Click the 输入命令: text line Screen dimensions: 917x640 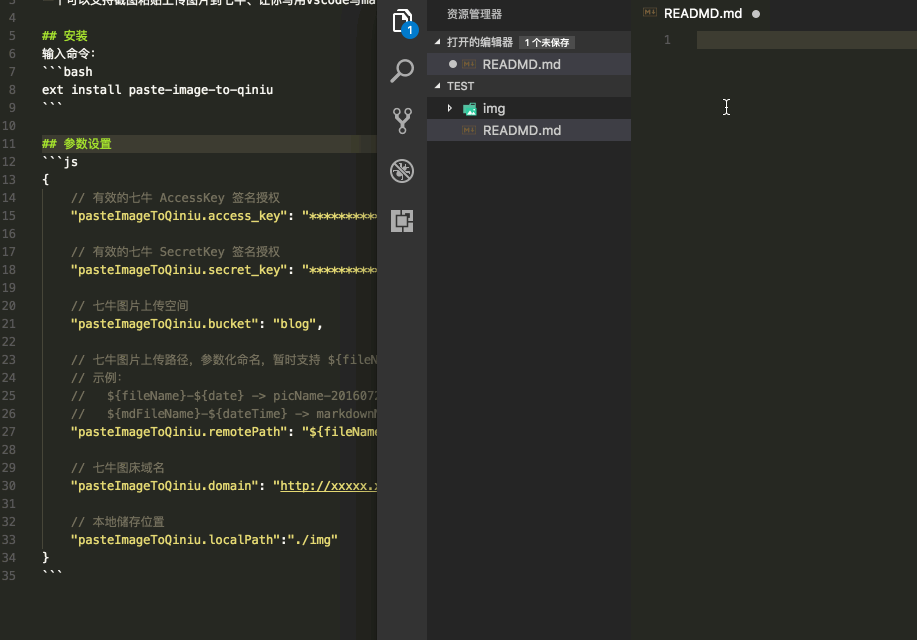(x=68, y=54)
